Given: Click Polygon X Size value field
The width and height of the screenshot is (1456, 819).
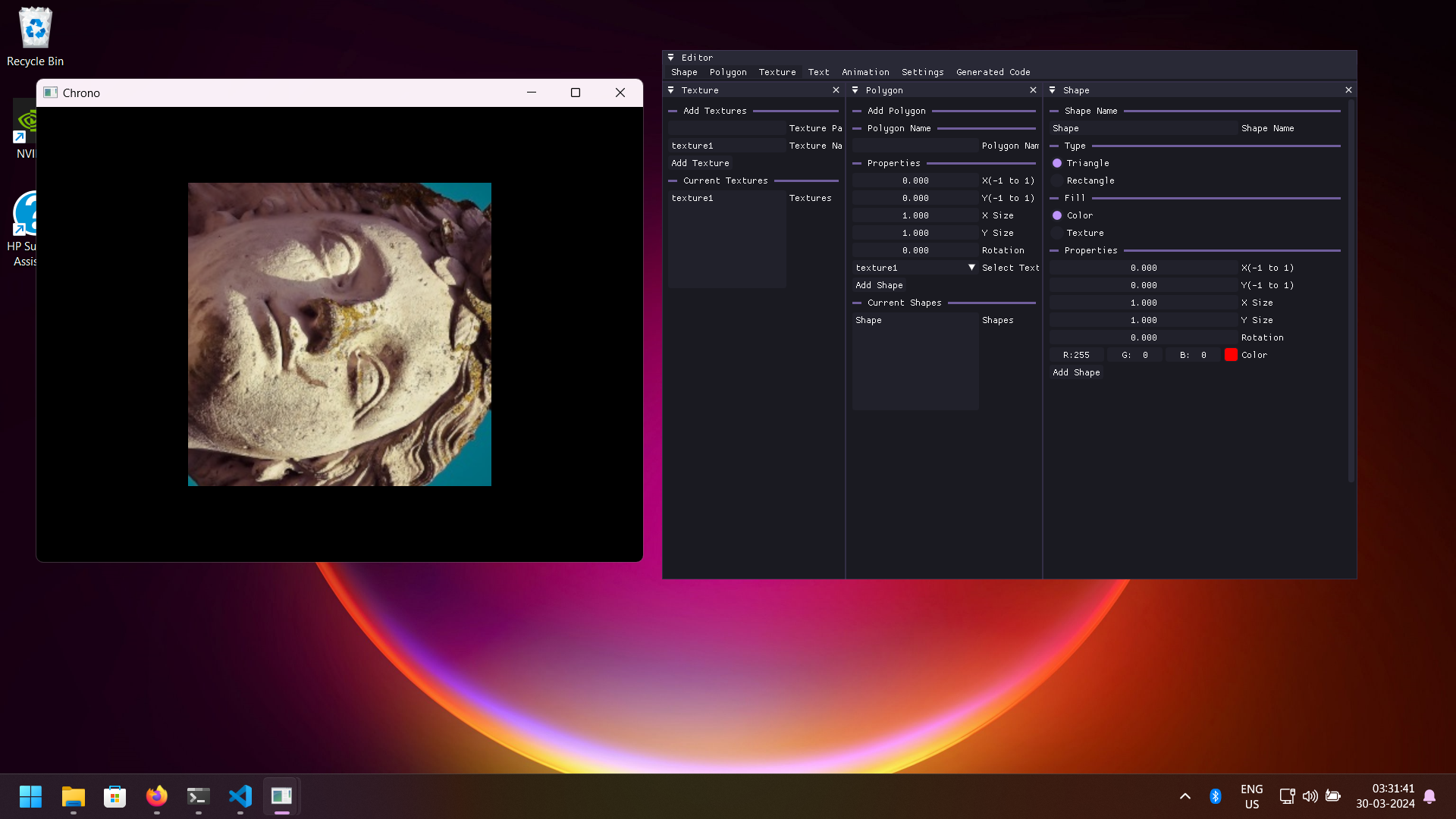Looking at the screenshot, I should pos(915,215).
